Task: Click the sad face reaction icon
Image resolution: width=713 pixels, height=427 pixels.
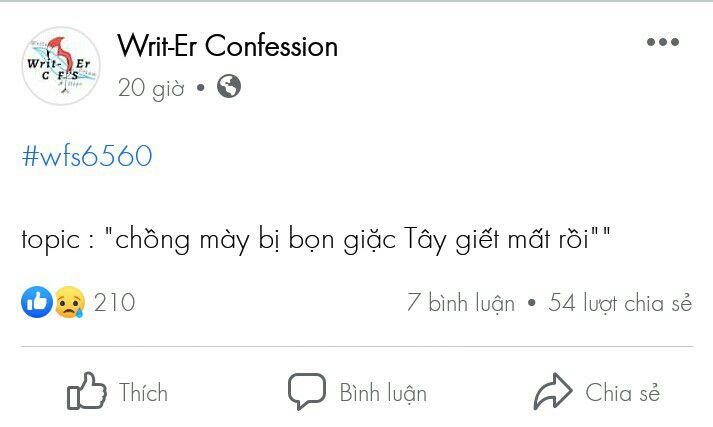Action: [x=68, y=302]
